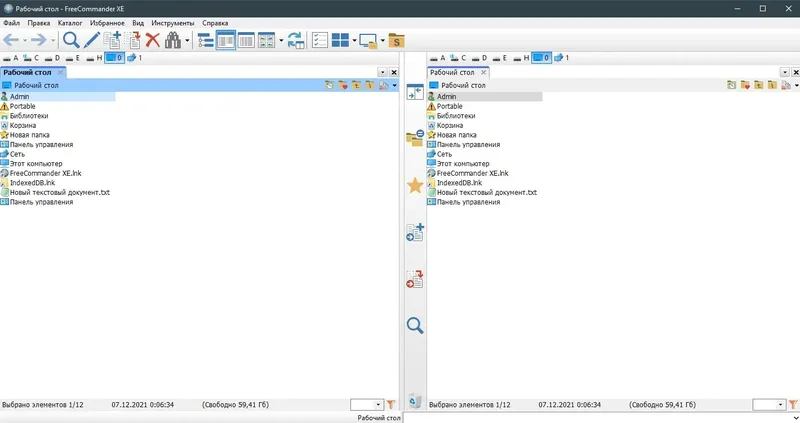Click the Move files toolbar icon
Screen dimensions: 800x423
(133, 40)
